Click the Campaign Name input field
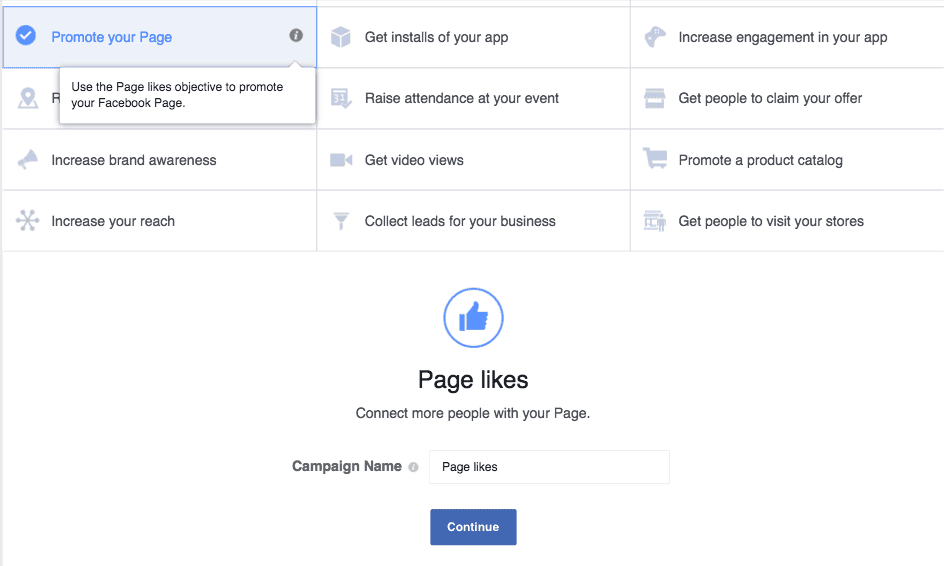944x566 pixels. click(x=549, y=467)
